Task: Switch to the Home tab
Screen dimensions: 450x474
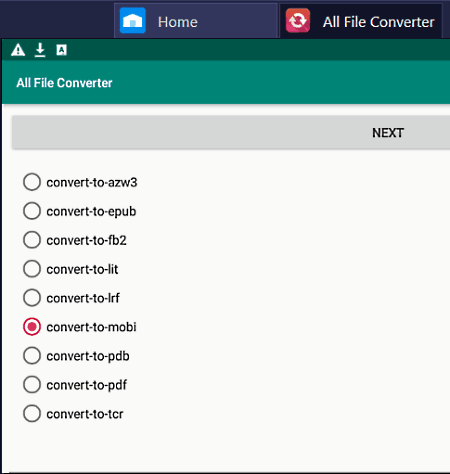Action: [x=196, y=21]
